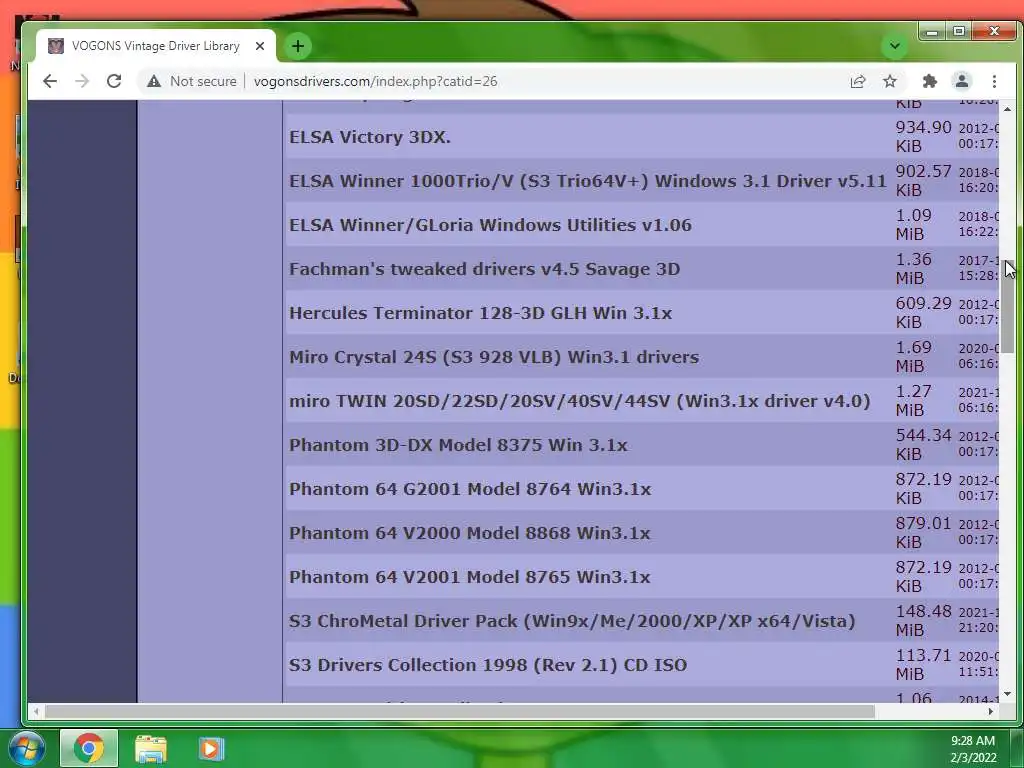Open Windows Start menu orb
This screenshot has width=1024, height=768.
[x=26, y=748]
